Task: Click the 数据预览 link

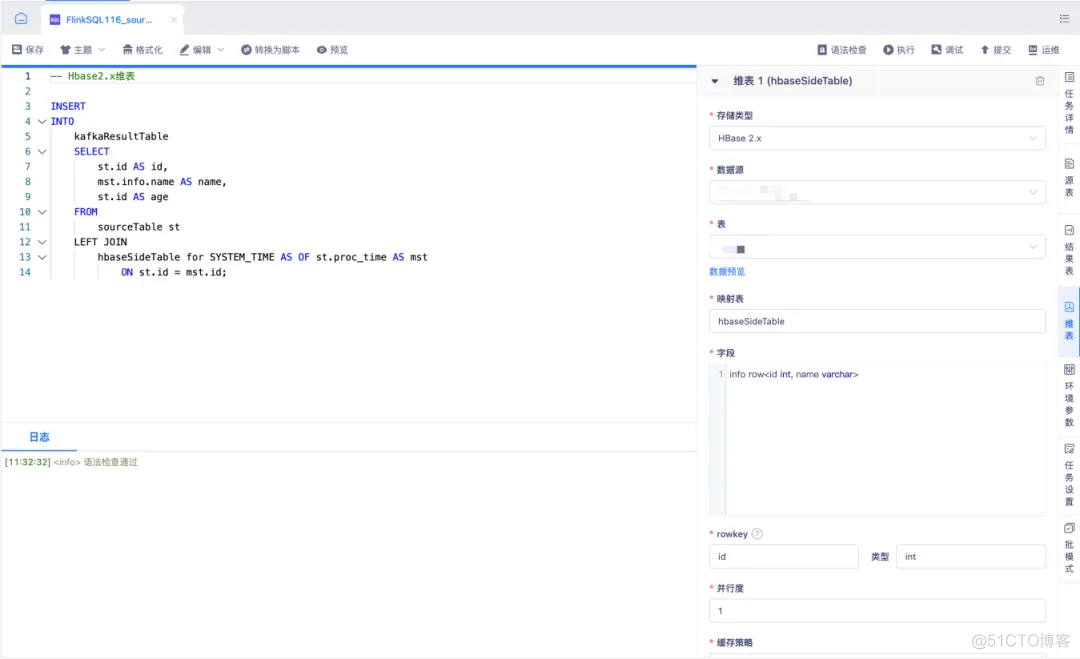Action: click(727, 272)
